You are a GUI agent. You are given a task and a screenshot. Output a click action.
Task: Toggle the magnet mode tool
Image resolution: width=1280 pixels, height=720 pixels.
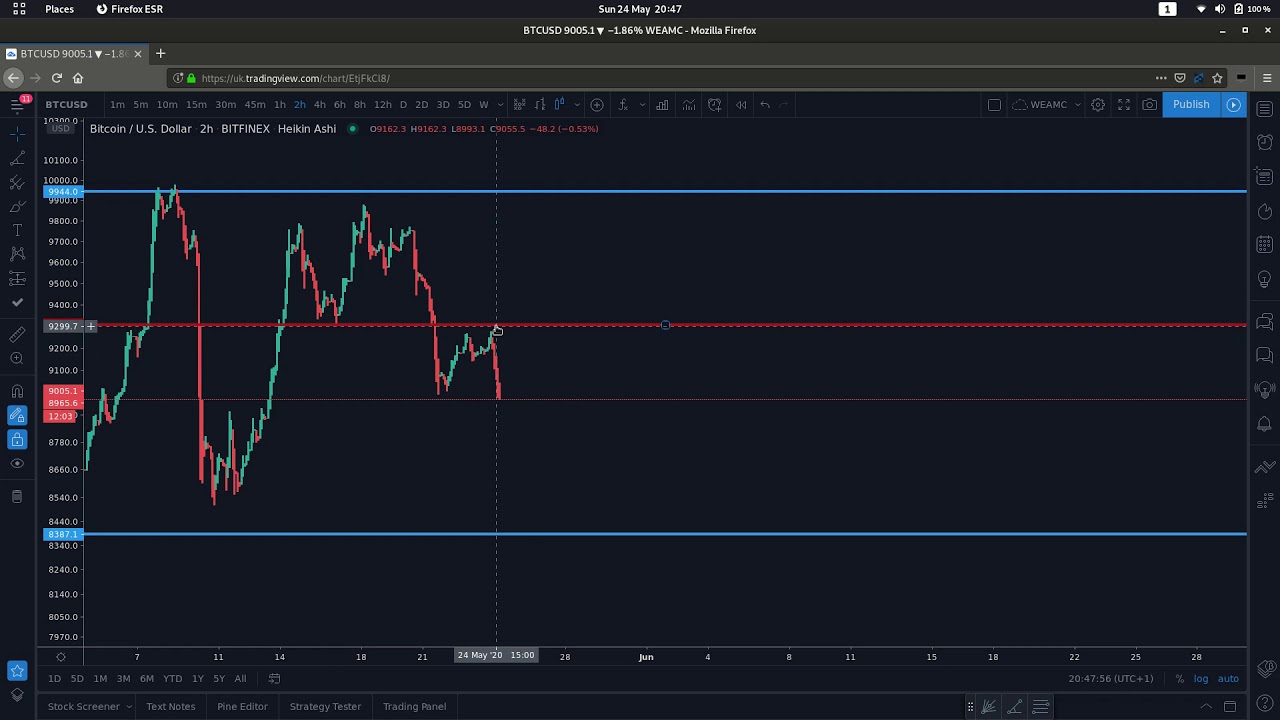[17, 391]
